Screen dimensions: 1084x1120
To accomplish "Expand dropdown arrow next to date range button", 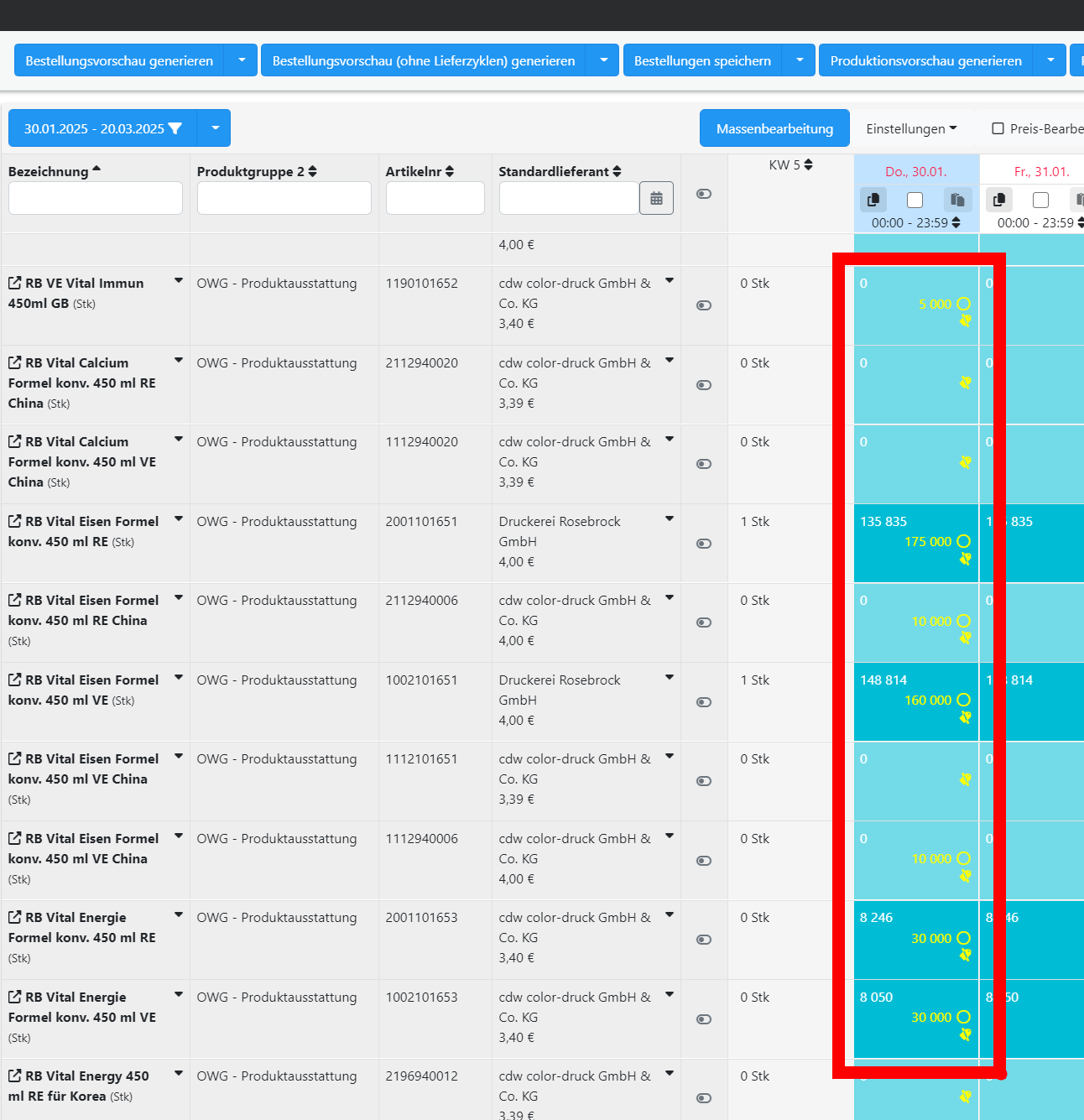I will (215, 128).
